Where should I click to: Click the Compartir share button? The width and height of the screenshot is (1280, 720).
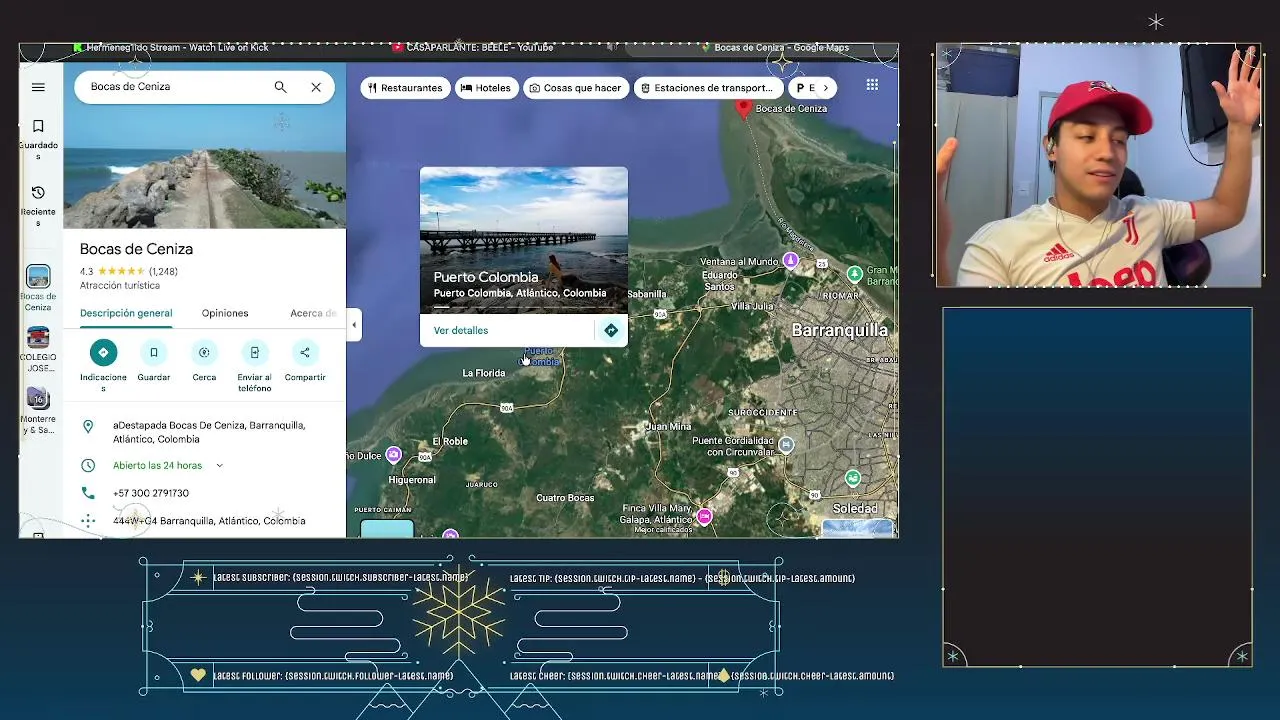click(305, 352)
